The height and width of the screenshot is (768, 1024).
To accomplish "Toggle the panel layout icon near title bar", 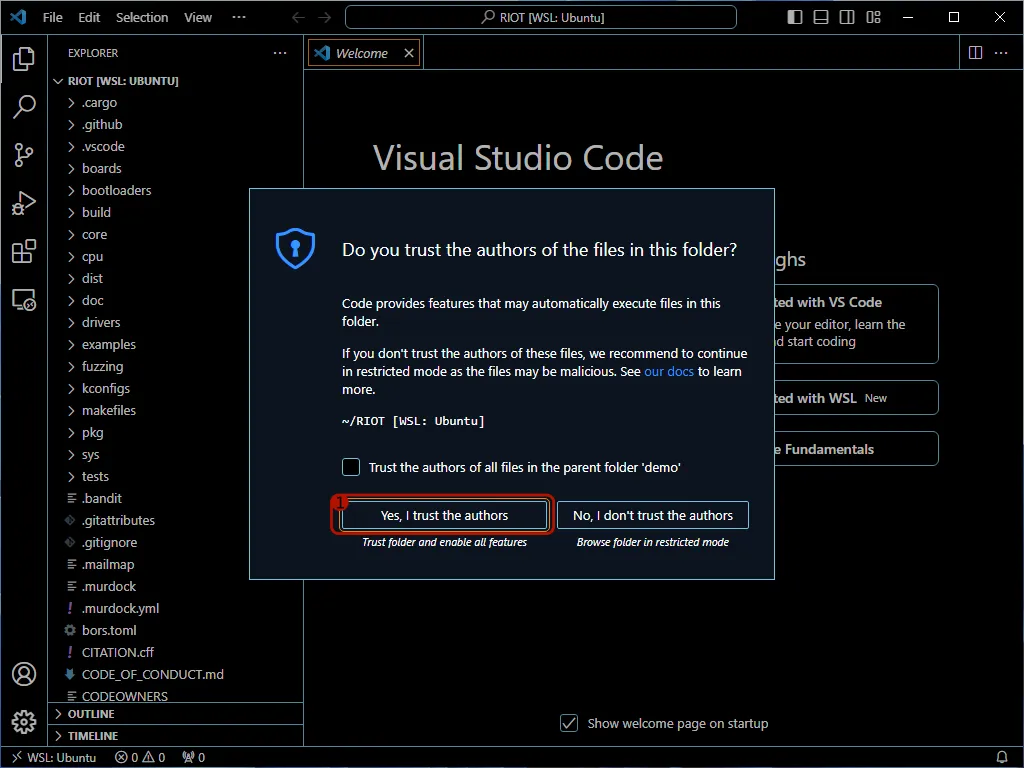I will [820, 17].
